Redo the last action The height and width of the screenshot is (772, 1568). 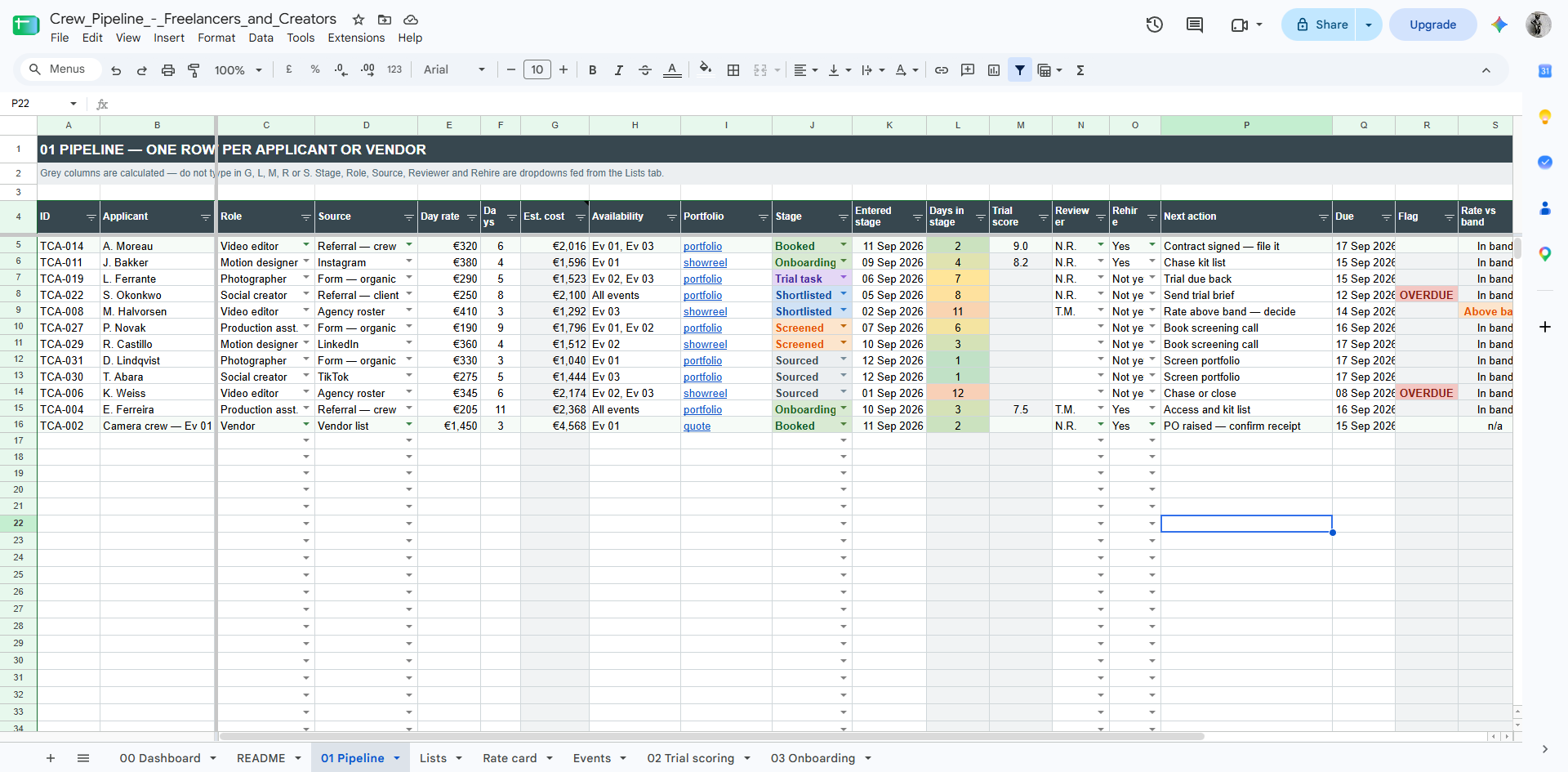click(141, 70)
